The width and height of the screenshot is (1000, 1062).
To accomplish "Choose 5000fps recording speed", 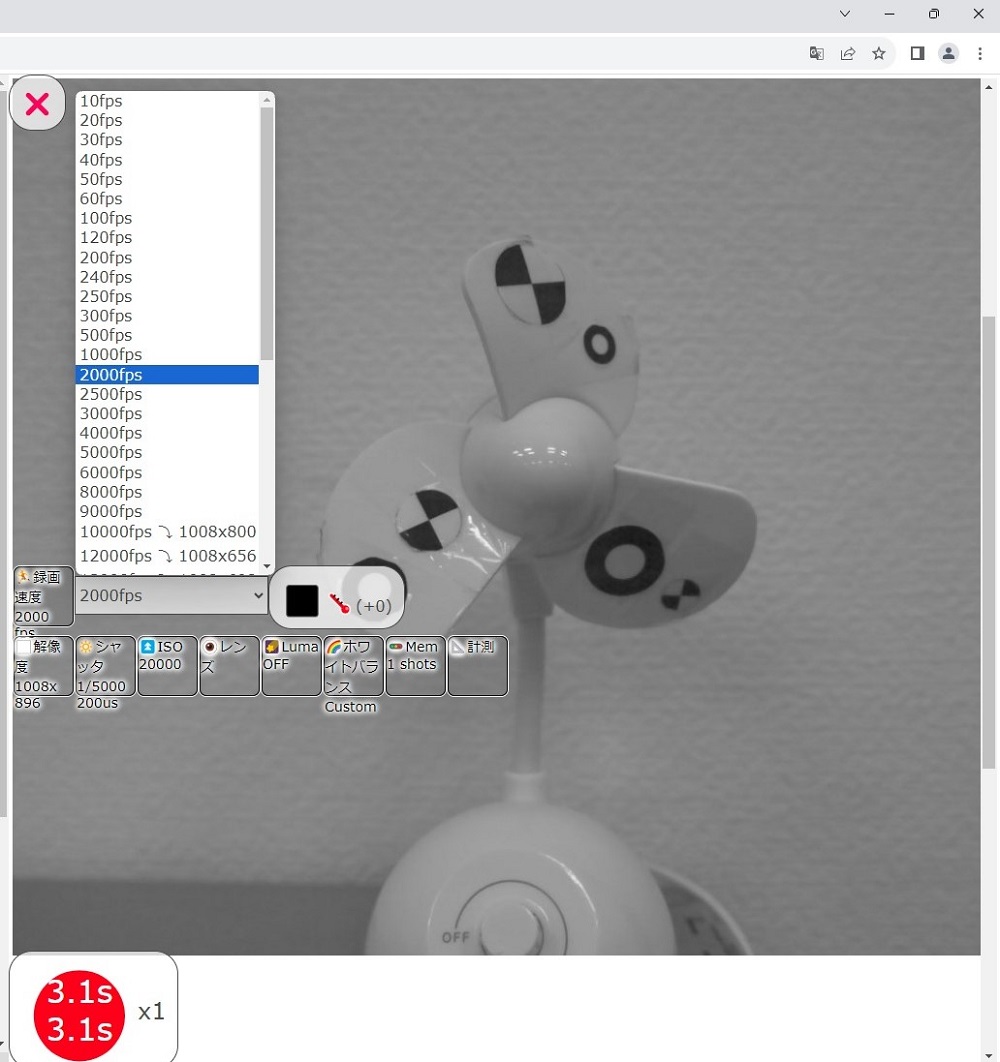I will click(167, 452).
